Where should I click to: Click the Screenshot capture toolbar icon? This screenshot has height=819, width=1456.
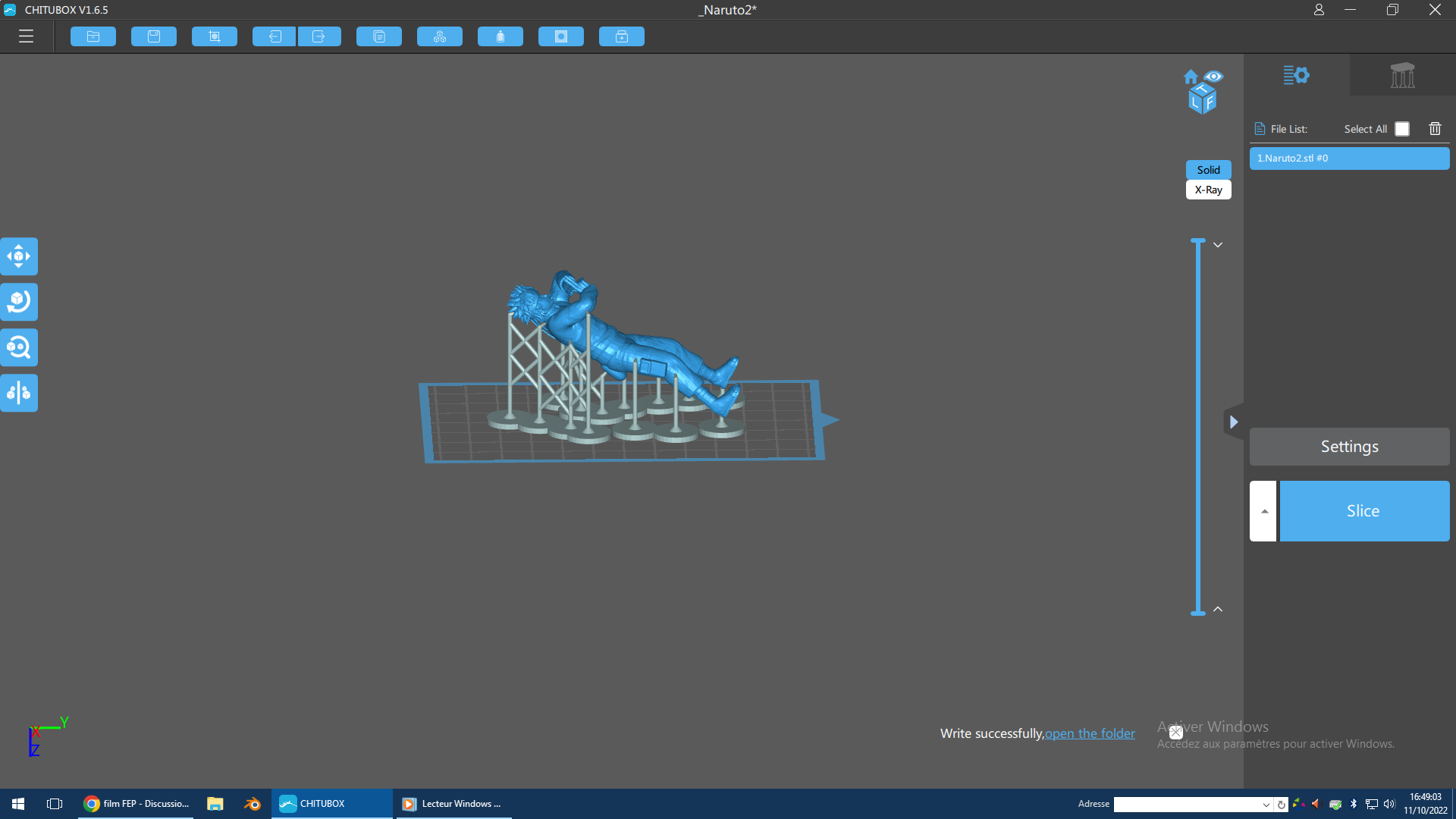click(x=215, y=36)
